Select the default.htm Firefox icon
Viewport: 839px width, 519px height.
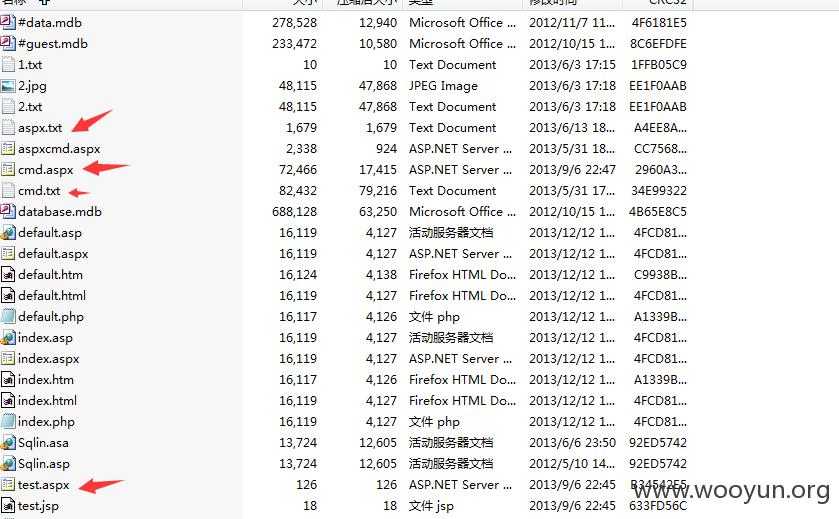[x=8, y=274]
